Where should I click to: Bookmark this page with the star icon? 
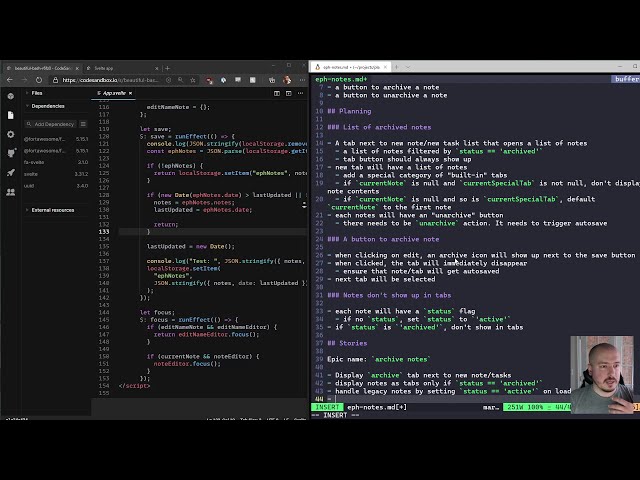click(x=193, y=80)
